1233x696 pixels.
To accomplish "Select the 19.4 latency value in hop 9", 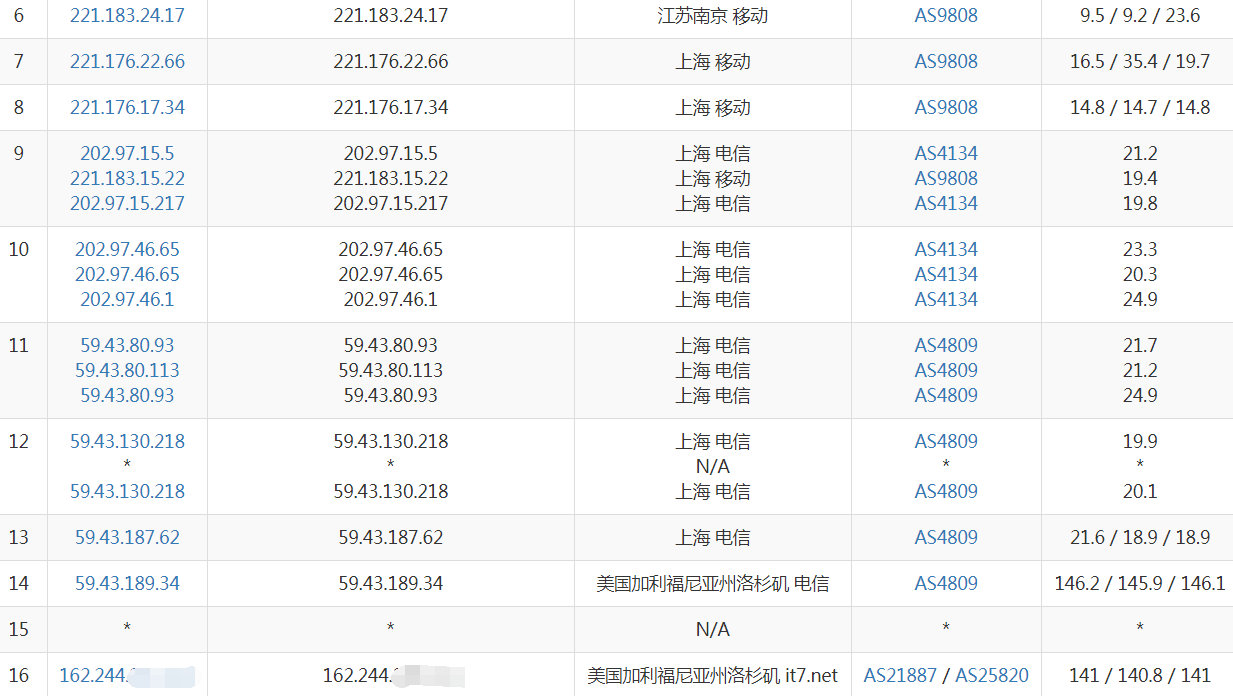I will pos(1140,178).
